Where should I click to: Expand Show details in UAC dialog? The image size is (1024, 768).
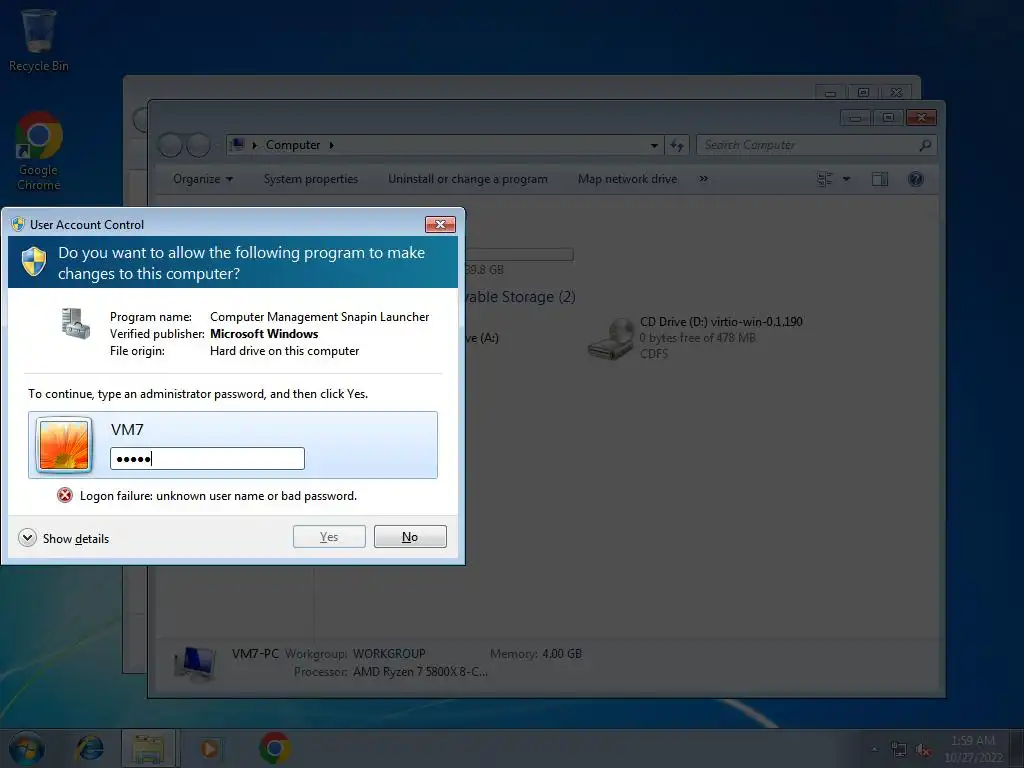click(63, 538)
